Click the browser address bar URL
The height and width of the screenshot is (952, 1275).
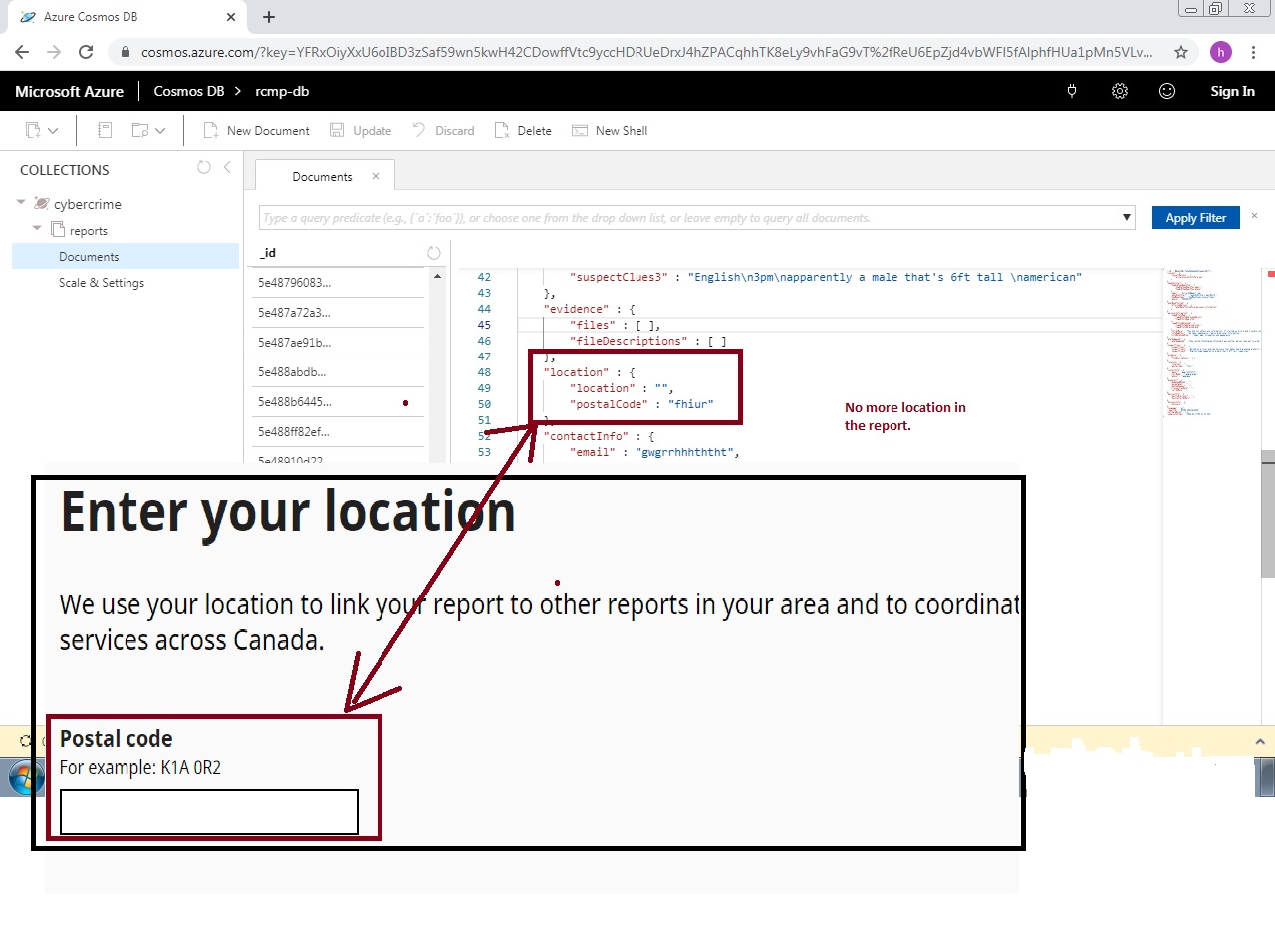click(x=646, y=52)
